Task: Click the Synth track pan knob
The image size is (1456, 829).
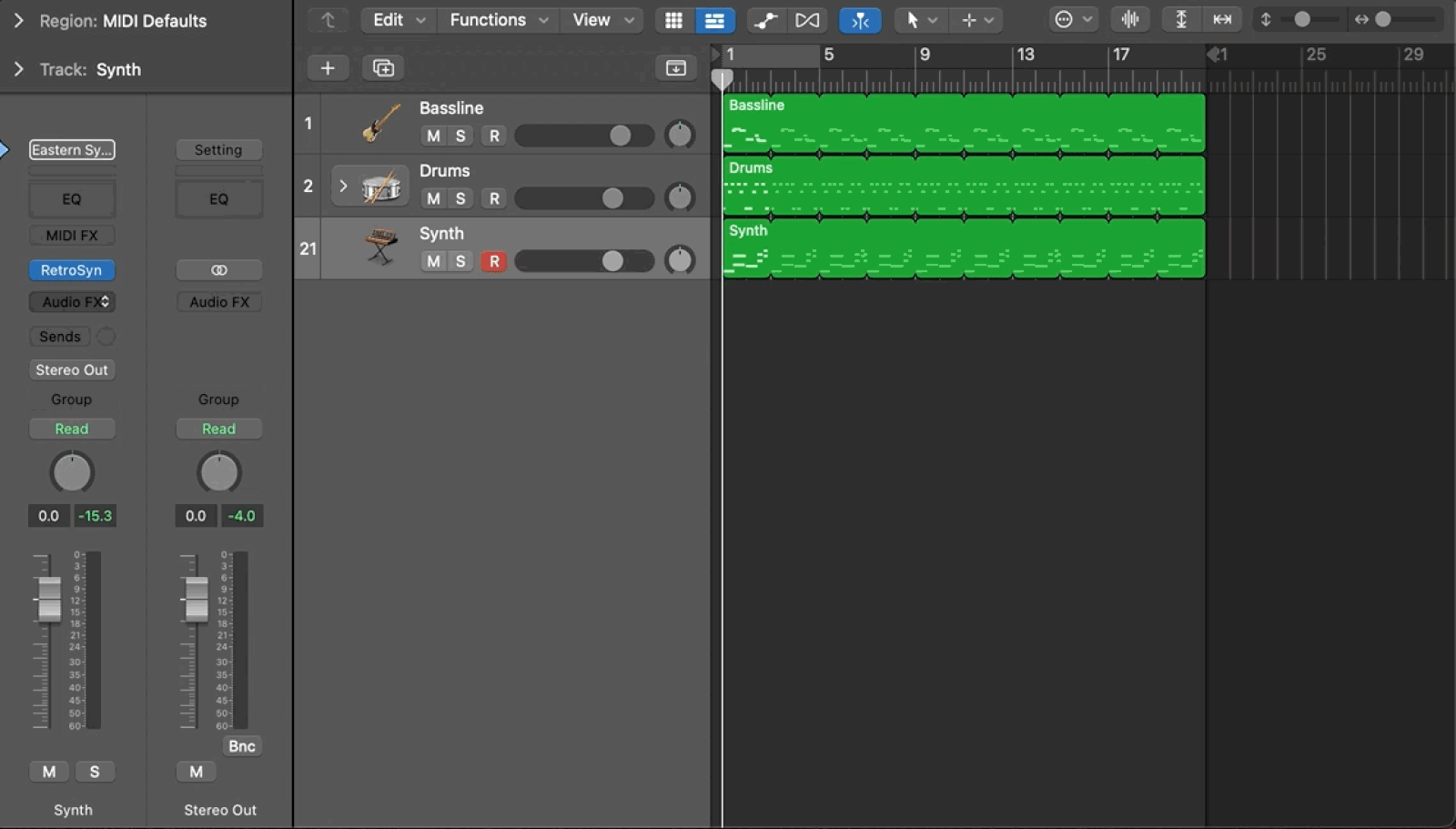Action: coord(680,260)
